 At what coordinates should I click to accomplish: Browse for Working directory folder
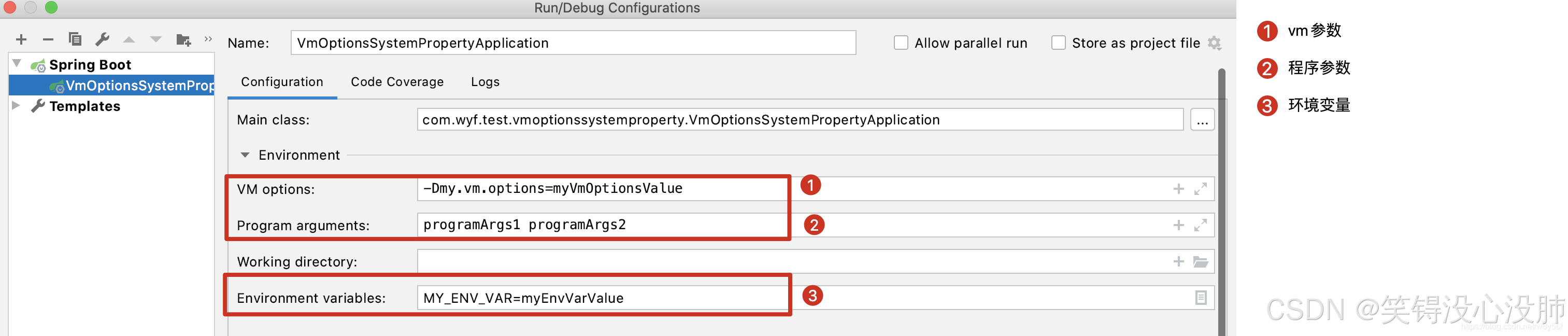pos(1200,262)
